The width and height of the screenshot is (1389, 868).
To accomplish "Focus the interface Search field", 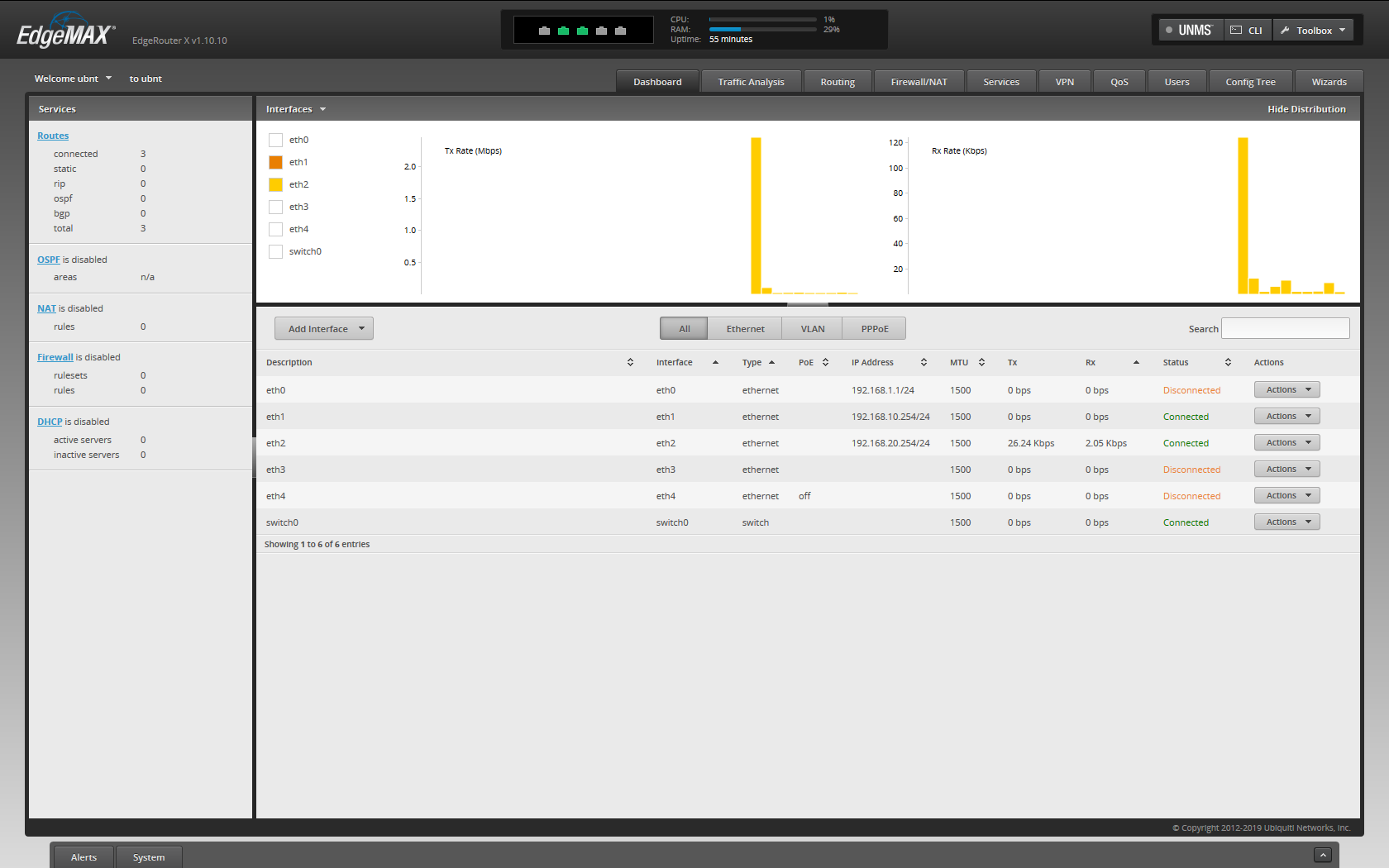I will (x=1286, y=328).
